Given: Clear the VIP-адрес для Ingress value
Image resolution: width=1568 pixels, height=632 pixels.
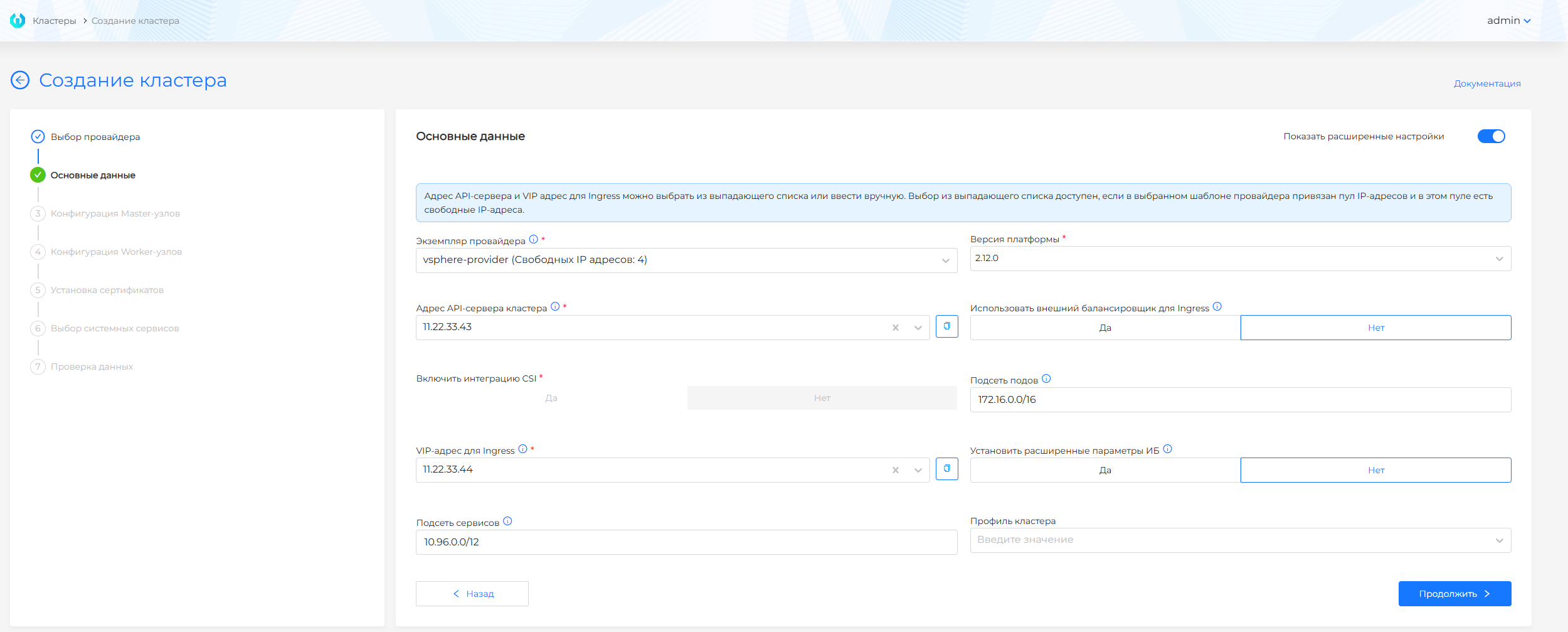Looking at the screenshot, I should (x=895, y=470).
